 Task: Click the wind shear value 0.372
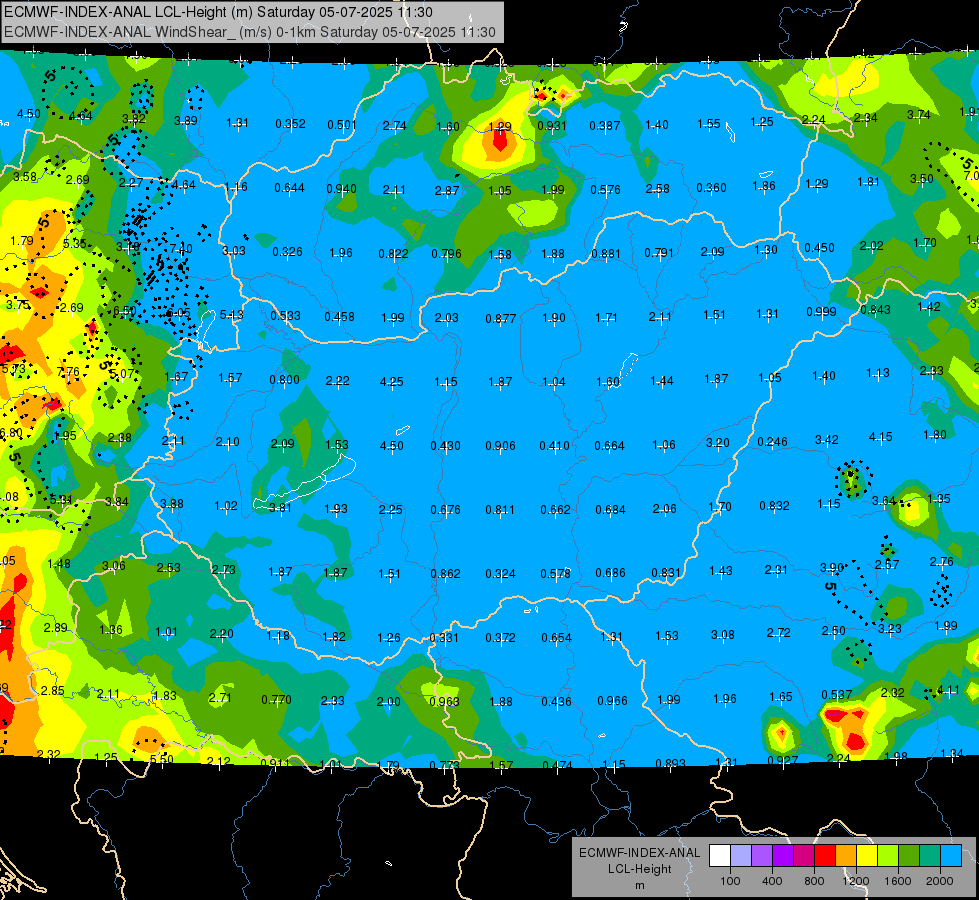[x=501, y=638]
